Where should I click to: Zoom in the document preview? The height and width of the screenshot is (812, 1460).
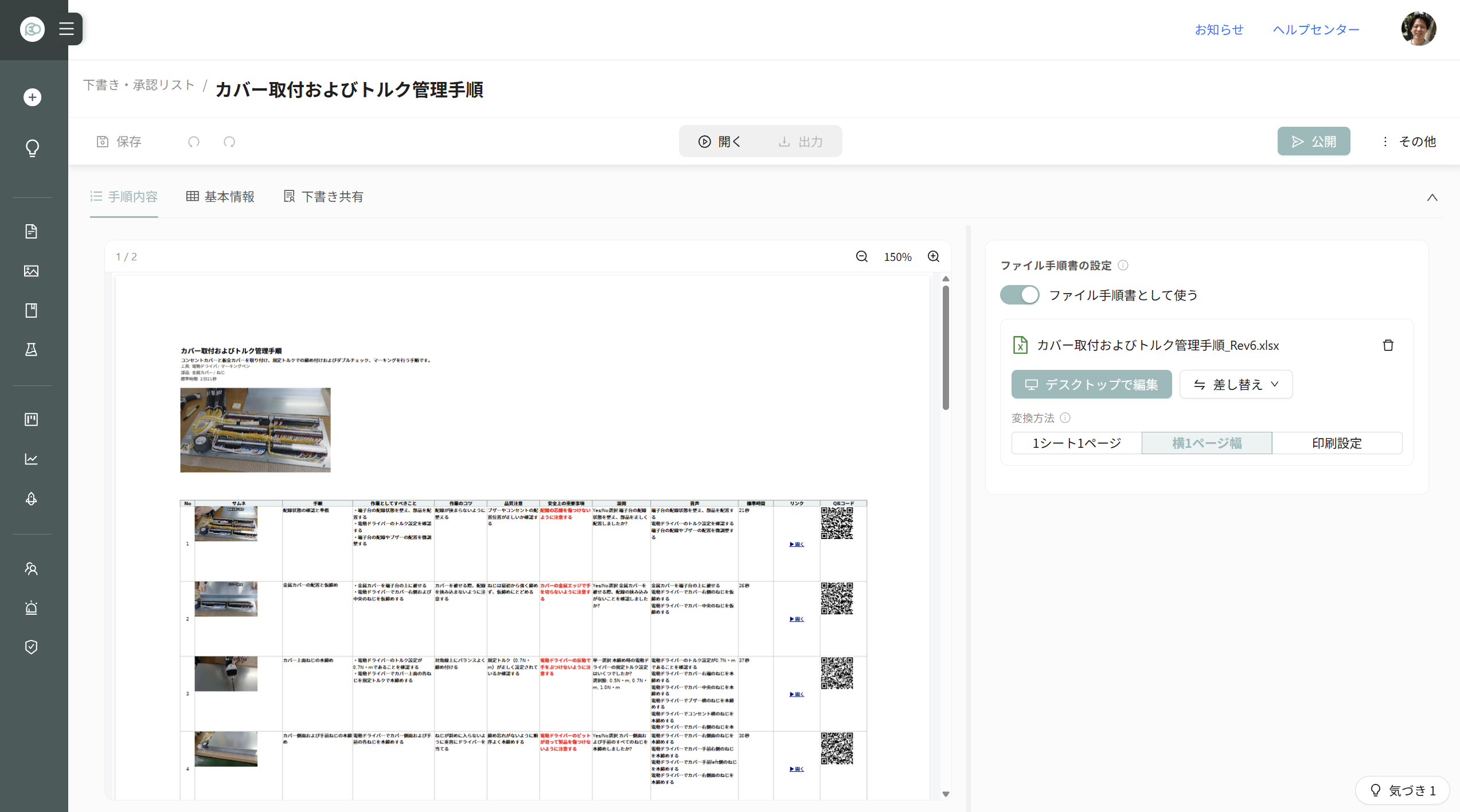(934, 256)
